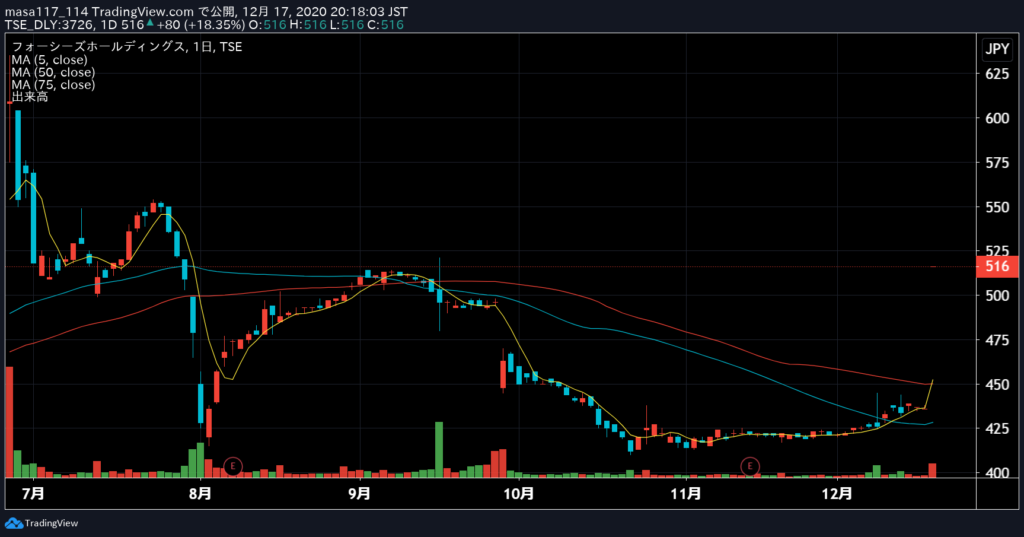Select the MA (5, close) indicator label

[x=50, y=59]
